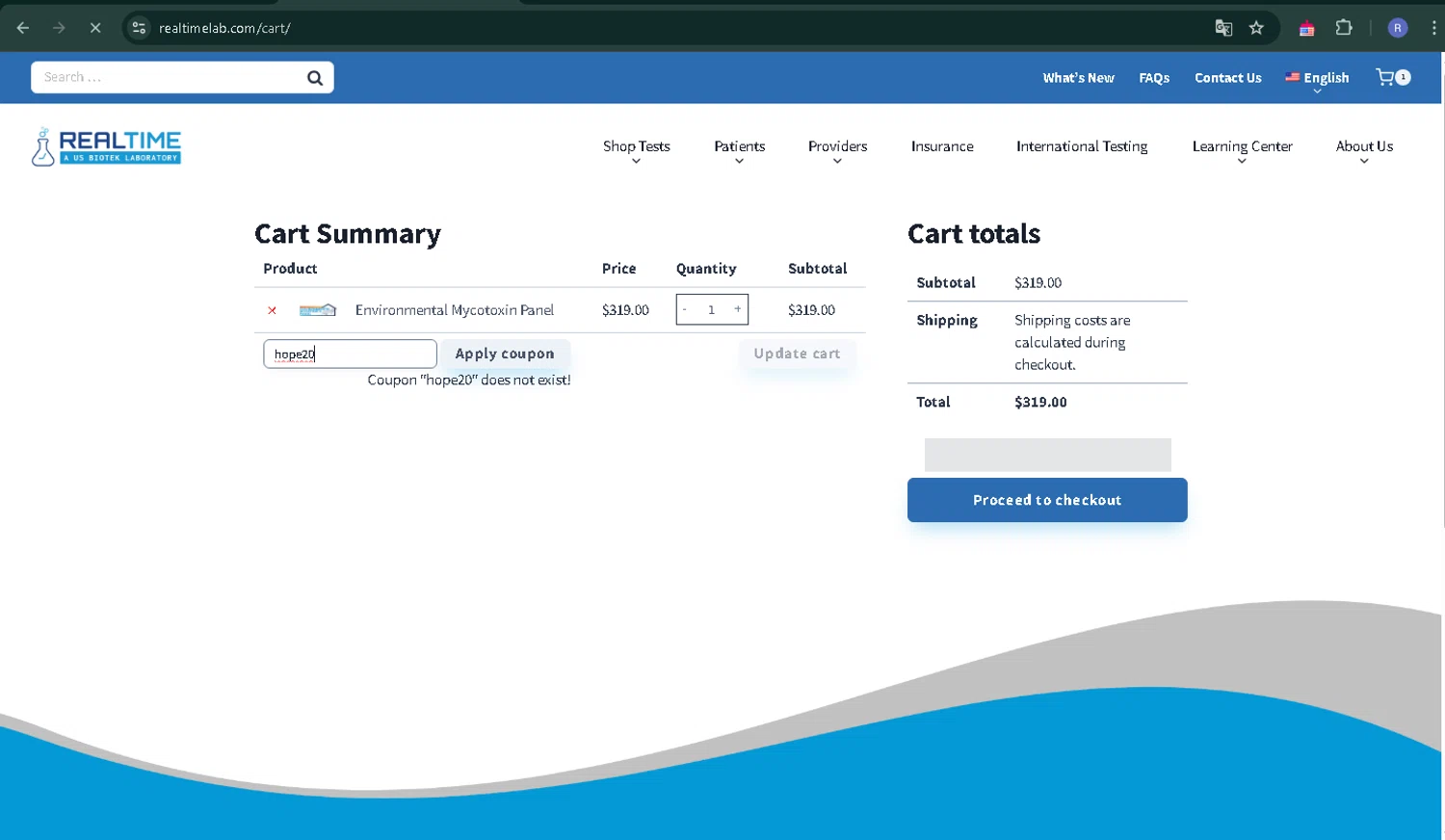Expand the Learning Center menu
This screenshot has height=840, width=1445.
pos(1242,149)
